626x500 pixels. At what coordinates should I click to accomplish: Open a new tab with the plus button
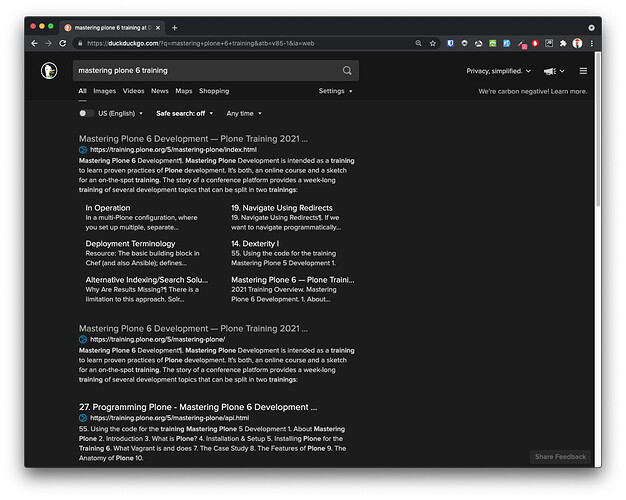point(174,28)
